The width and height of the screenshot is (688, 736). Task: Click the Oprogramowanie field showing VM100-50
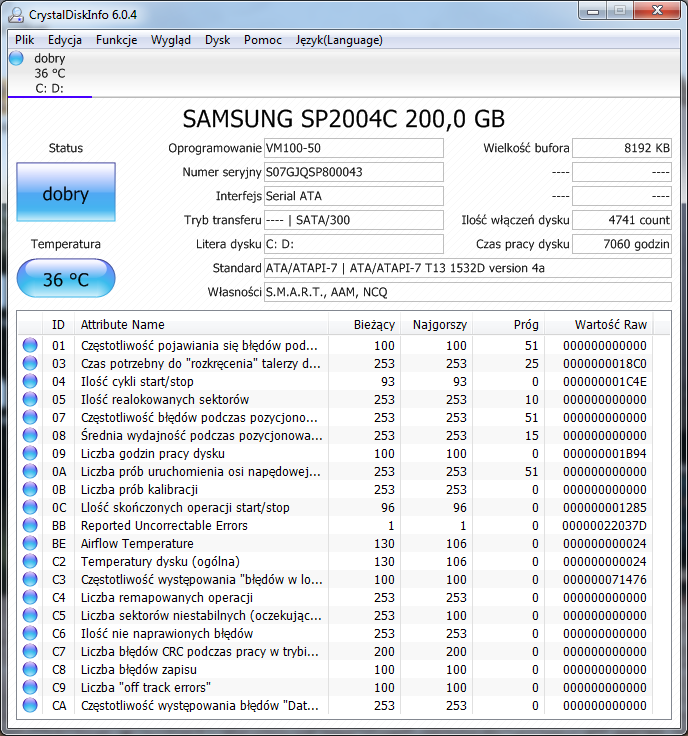pyautogui.click(x=354, y=148)
